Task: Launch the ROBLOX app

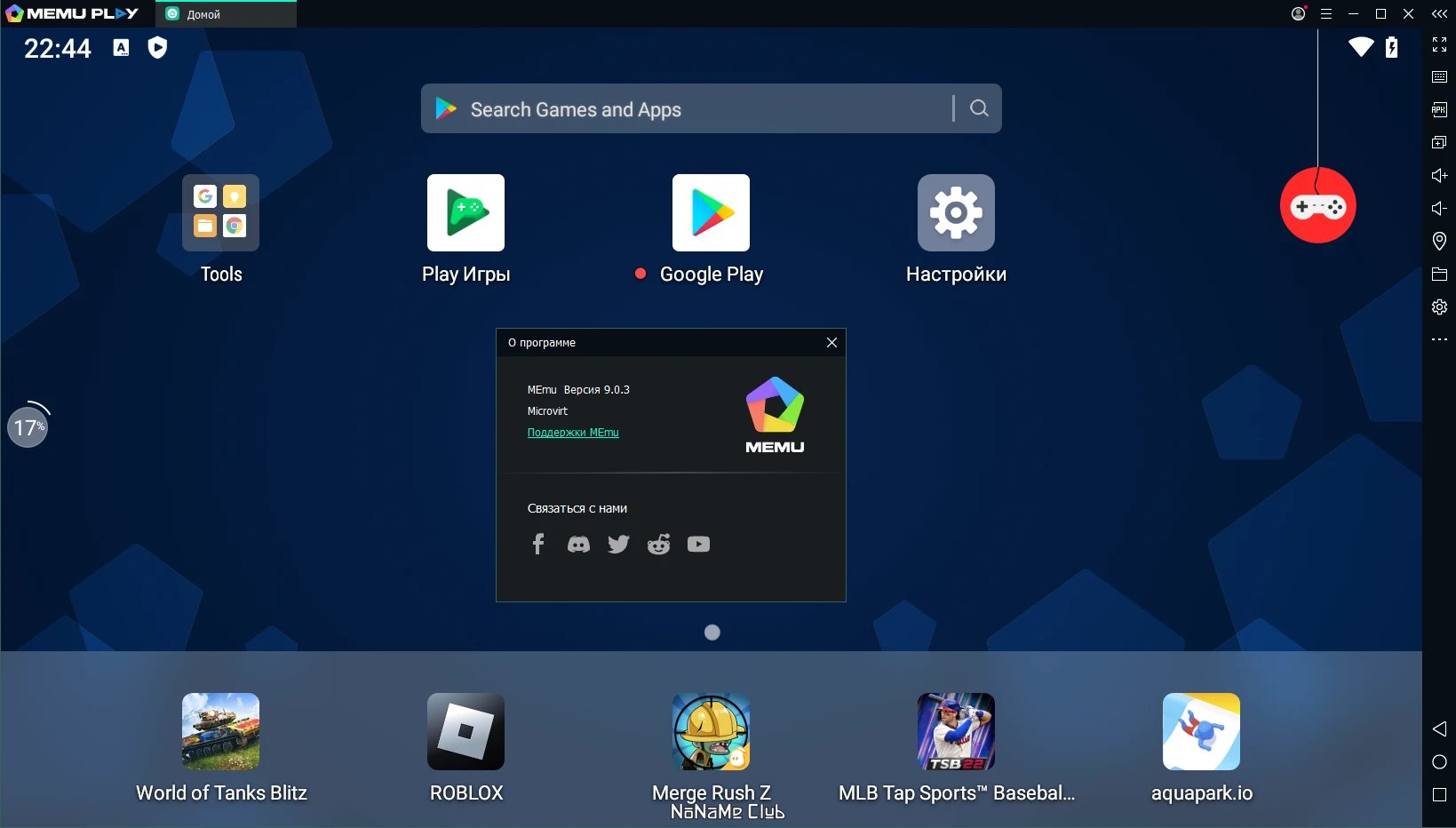Action: point(465,731)
